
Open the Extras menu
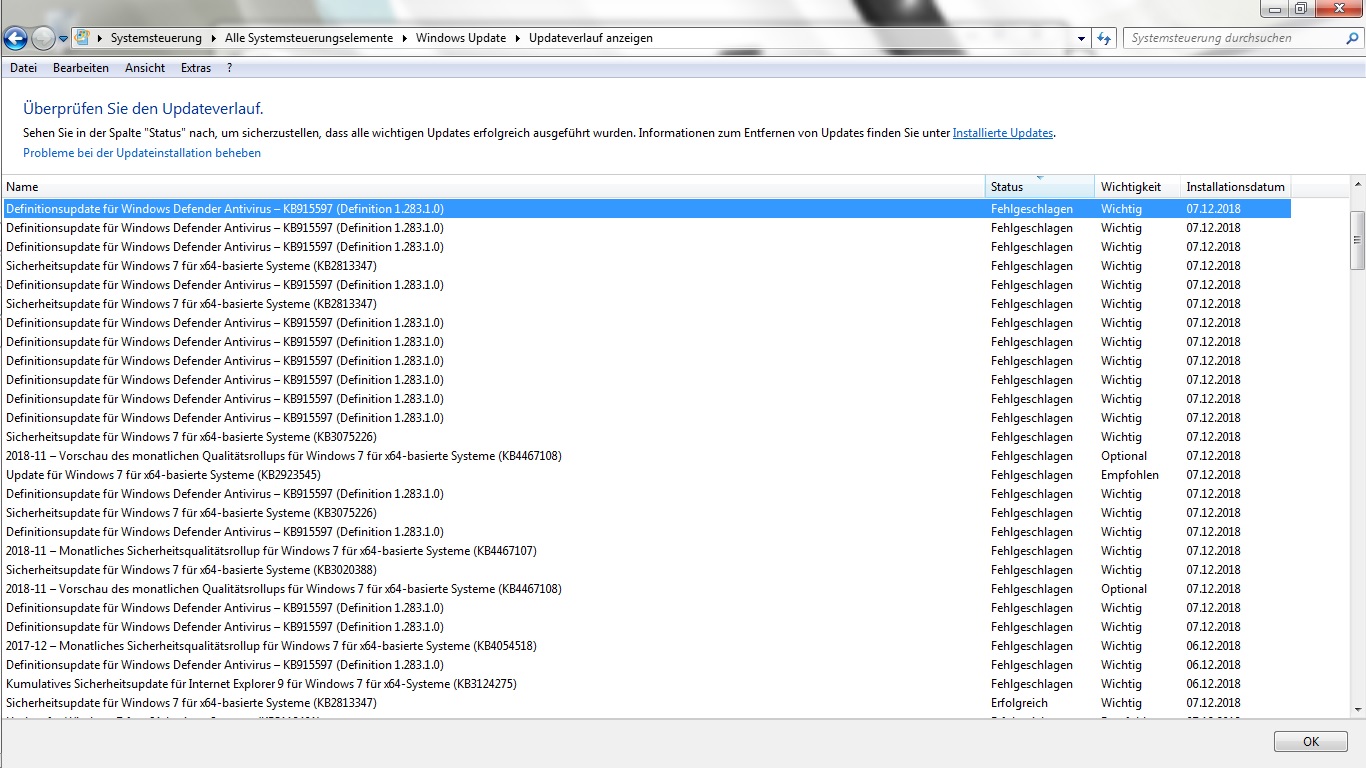(196, 68)
